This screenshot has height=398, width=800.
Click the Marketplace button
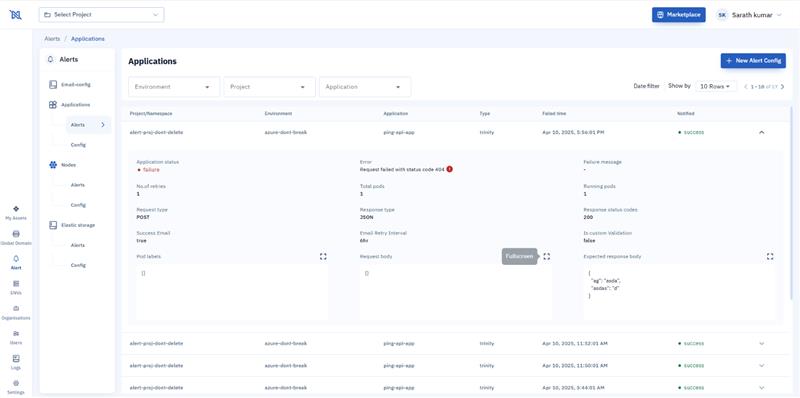point(679,15)
